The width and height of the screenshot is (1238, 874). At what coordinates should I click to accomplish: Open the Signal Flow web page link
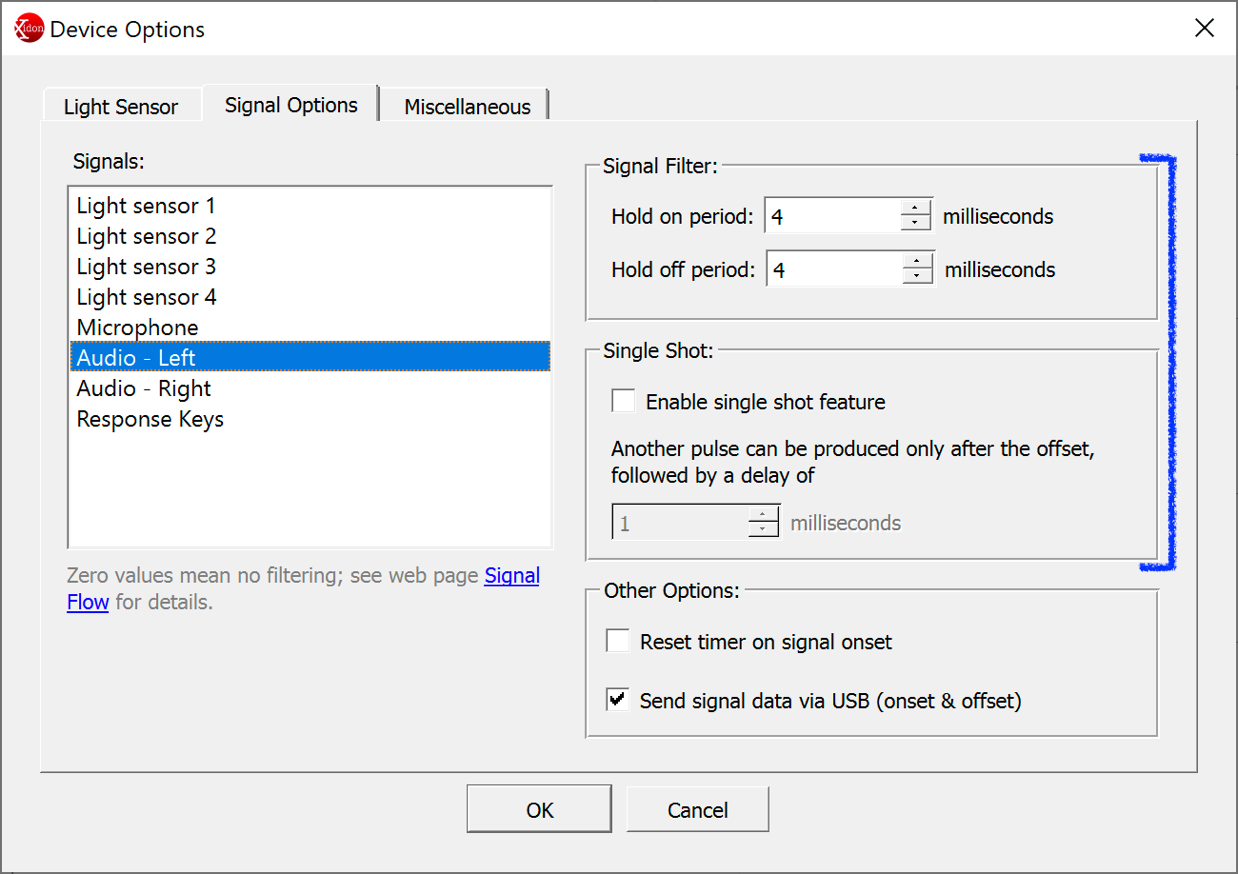click(x=512, y=576)
